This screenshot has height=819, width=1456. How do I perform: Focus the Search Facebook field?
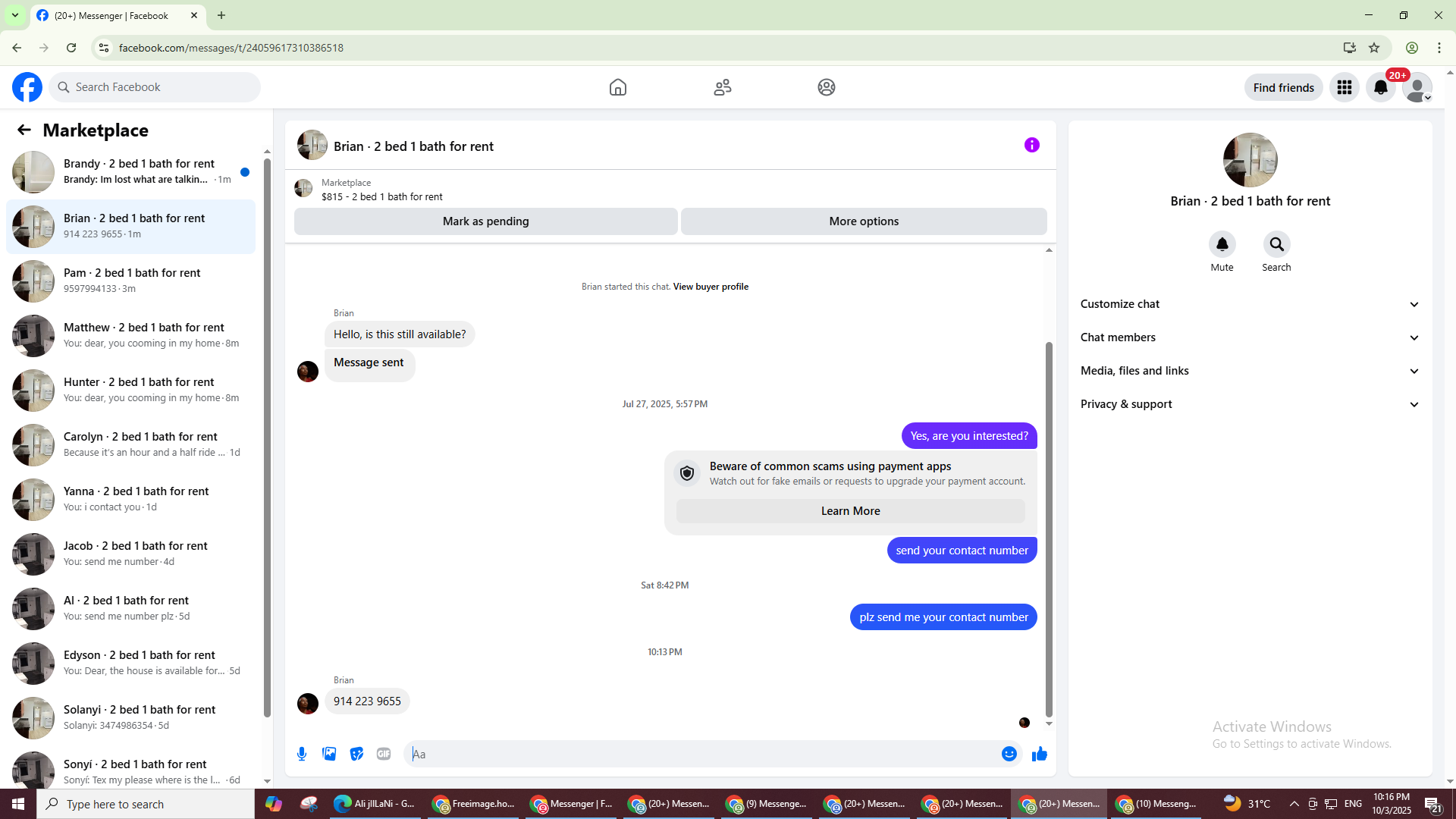155,87
